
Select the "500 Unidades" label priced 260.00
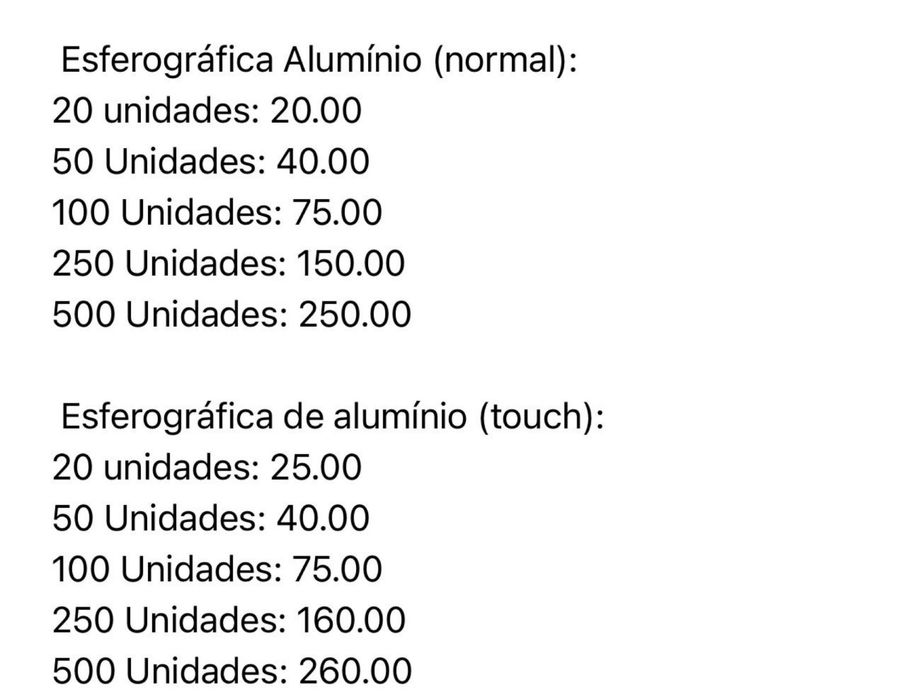(171, 671)
